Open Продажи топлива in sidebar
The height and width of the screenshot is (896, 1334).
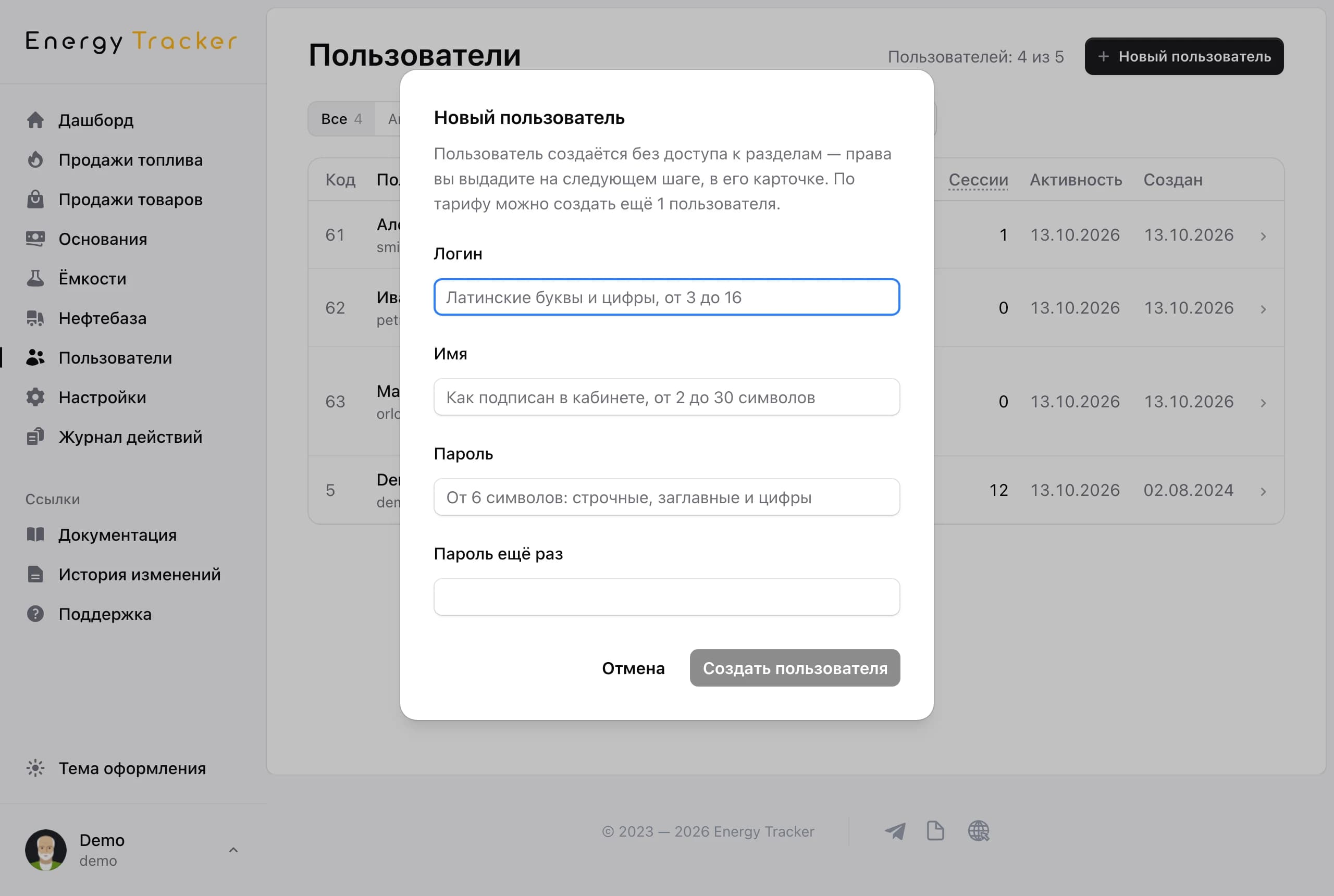[130, 159]
